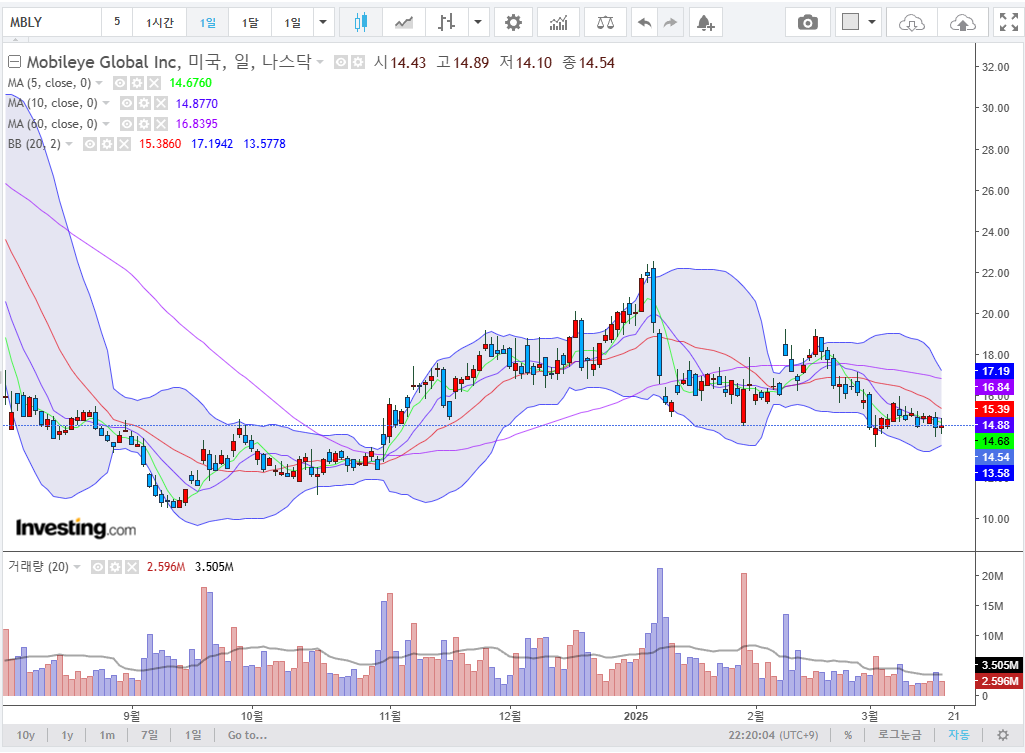
Task: Expand MA (10, close, 0) dropdown arrow
Action: (x=106, y=103)
